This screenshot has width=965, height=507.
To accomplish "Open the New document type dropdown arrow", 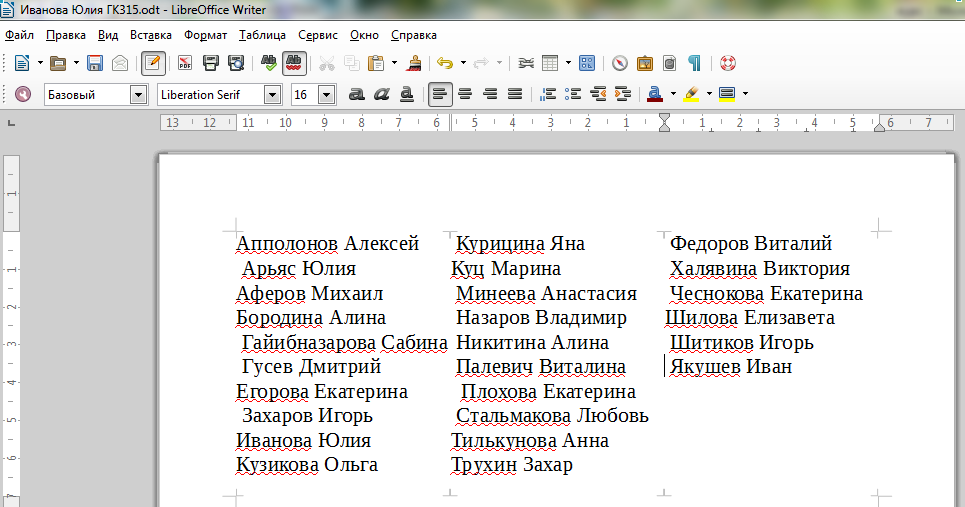I will coord(40,63).
